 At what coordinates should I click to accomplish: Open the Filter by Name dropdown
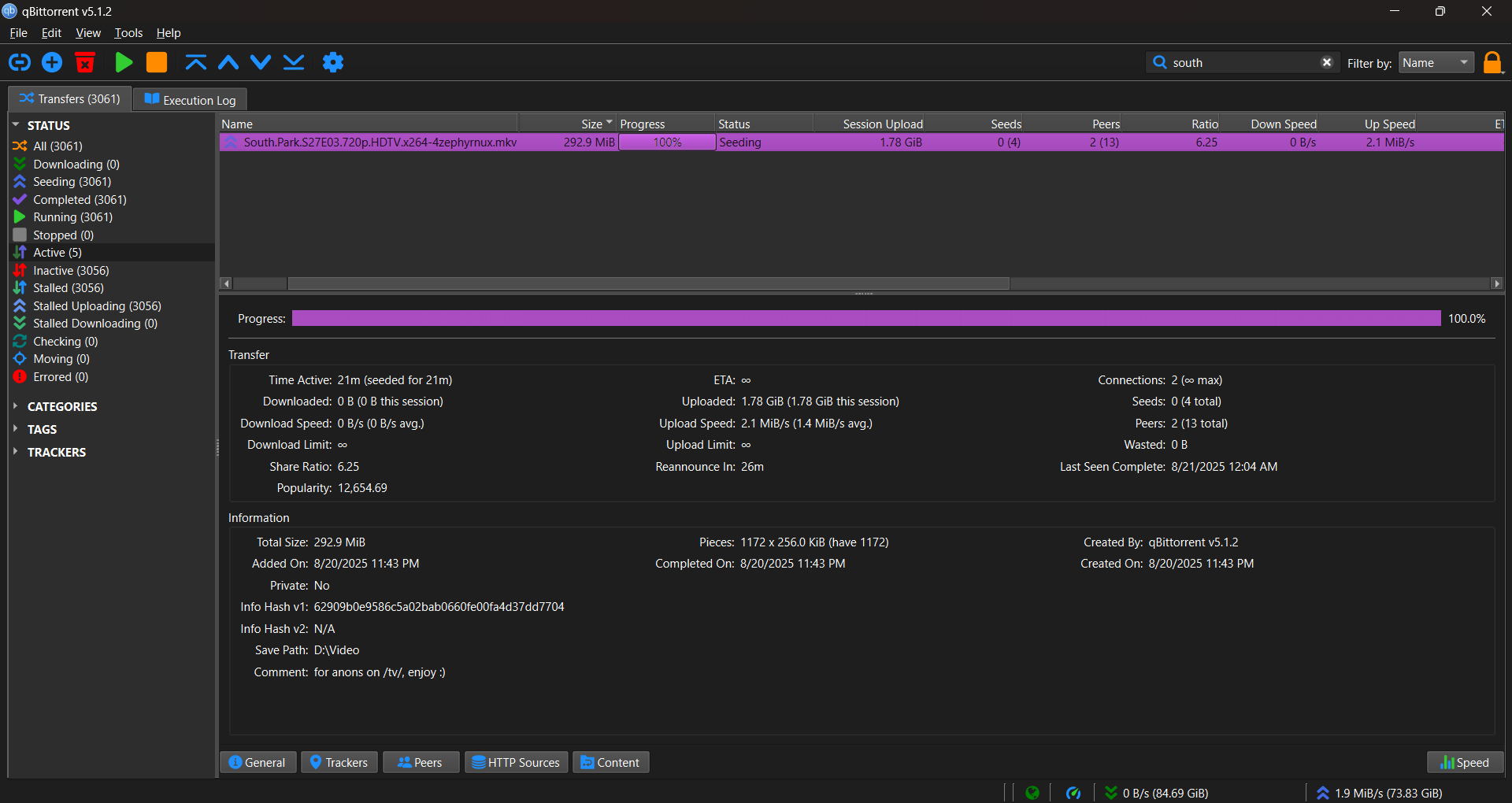point(1436,63)
